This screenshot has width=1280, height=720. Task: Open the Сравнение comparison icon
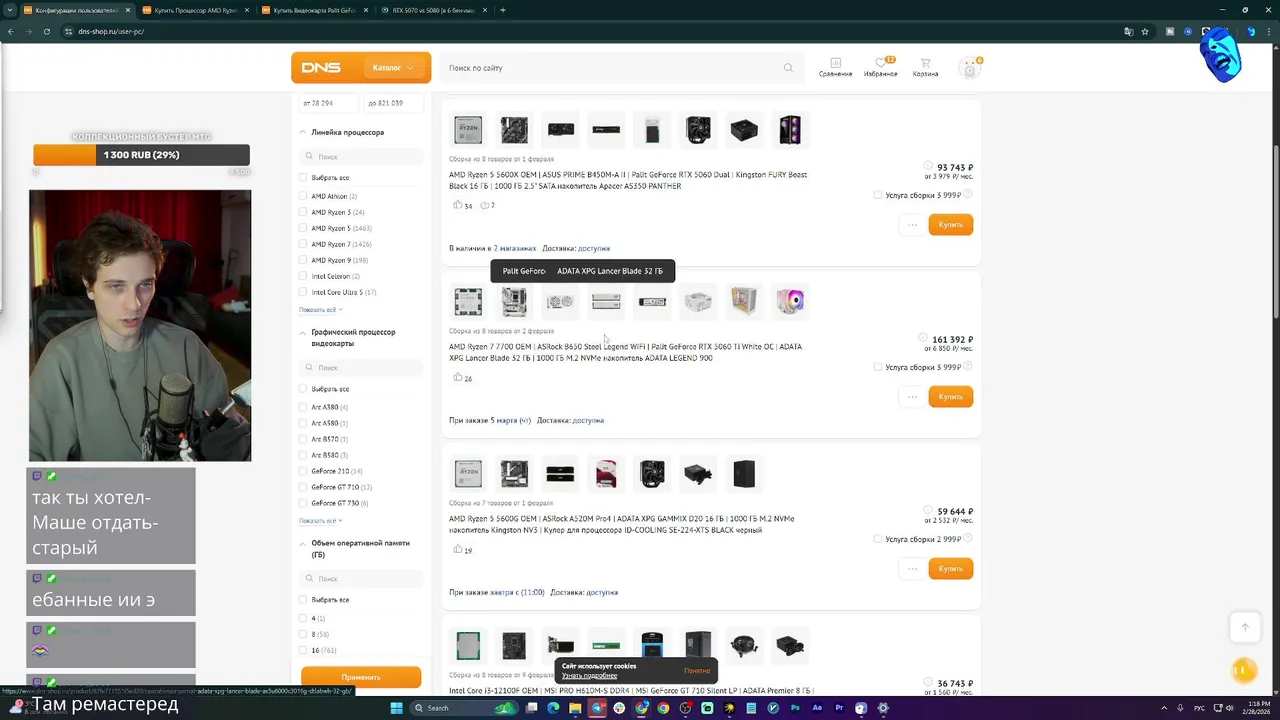[835, 67]
